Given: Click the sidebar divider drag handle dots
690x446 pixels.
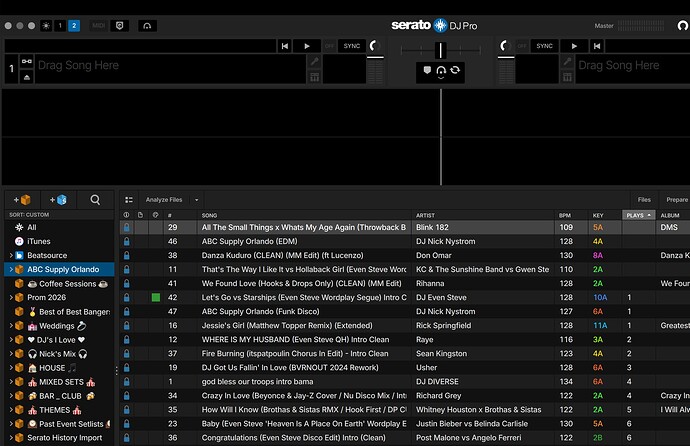Looking at the screenshot, I should click(x=117, y=371).
